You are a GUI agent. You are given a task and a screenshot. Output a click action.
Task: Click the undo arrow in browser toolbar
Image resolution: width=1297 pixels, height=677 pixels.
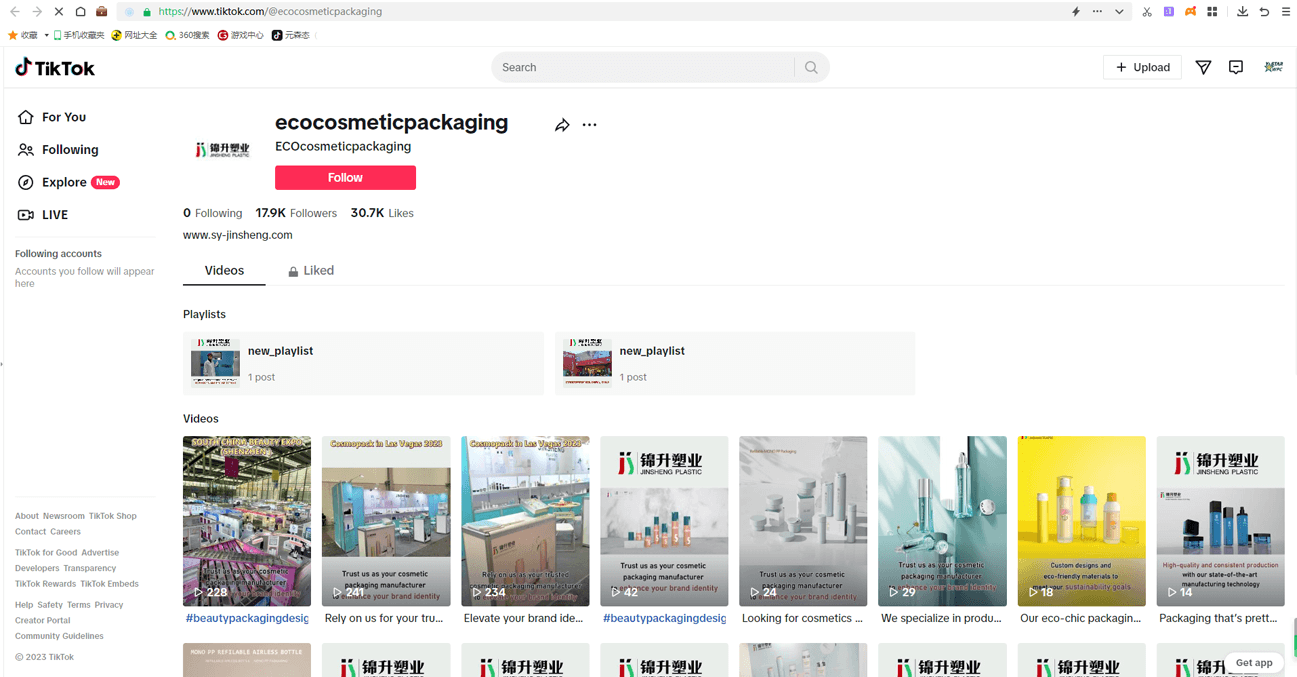pyautogui.click(x=1264, y=12)
